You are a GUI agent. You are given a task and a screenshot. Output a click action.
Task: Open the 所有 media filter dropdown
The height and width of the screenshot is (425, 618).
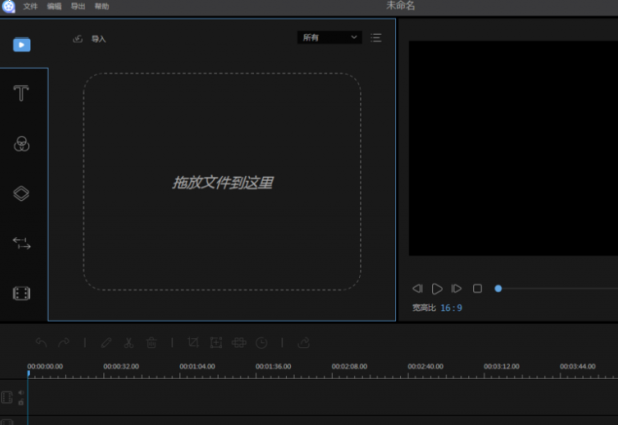(329, 37)
